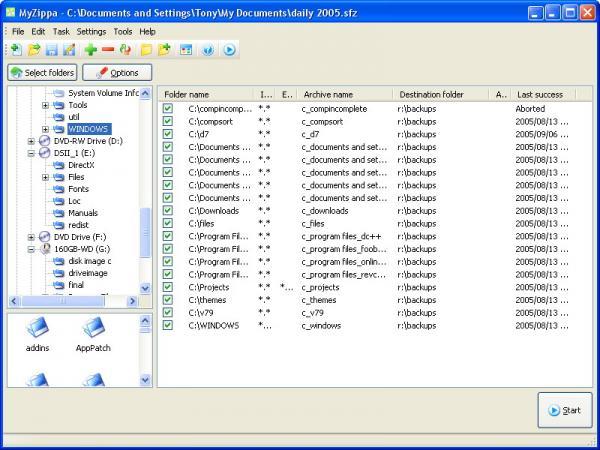Open the AppPatch folder thumbnail
The image size is (600, 450).
(93, 328)
